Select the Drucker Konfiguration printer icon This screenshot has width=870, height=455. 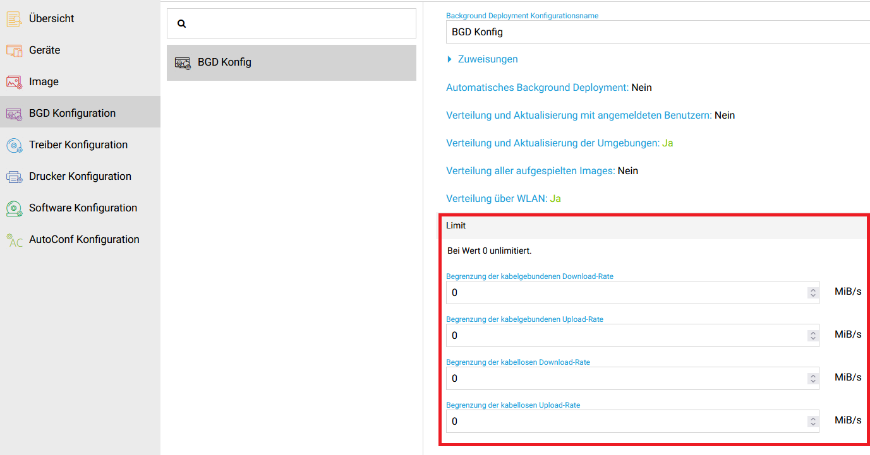14,177
